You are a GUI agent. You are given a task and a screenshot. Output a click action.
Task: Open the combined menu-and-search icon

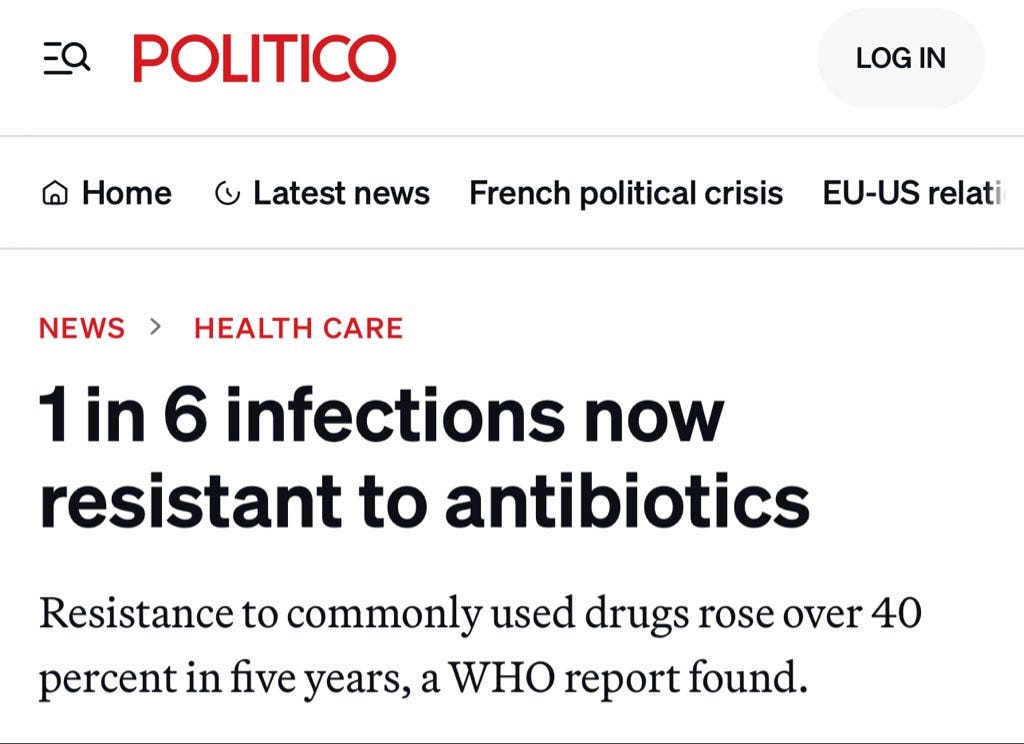point(64,57)
